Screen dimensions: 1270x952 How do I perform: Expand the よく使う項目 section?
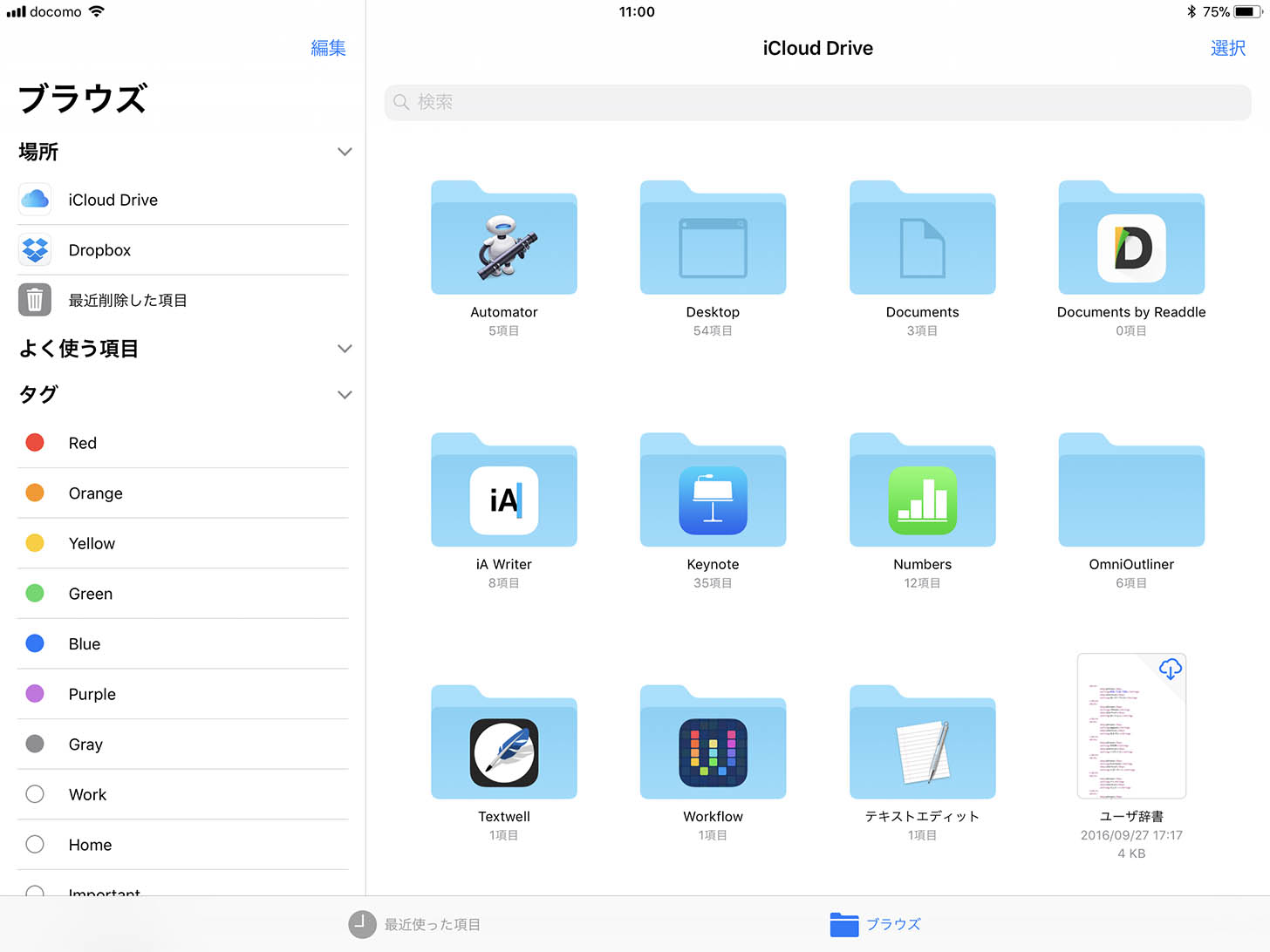[x=345, y=349]
